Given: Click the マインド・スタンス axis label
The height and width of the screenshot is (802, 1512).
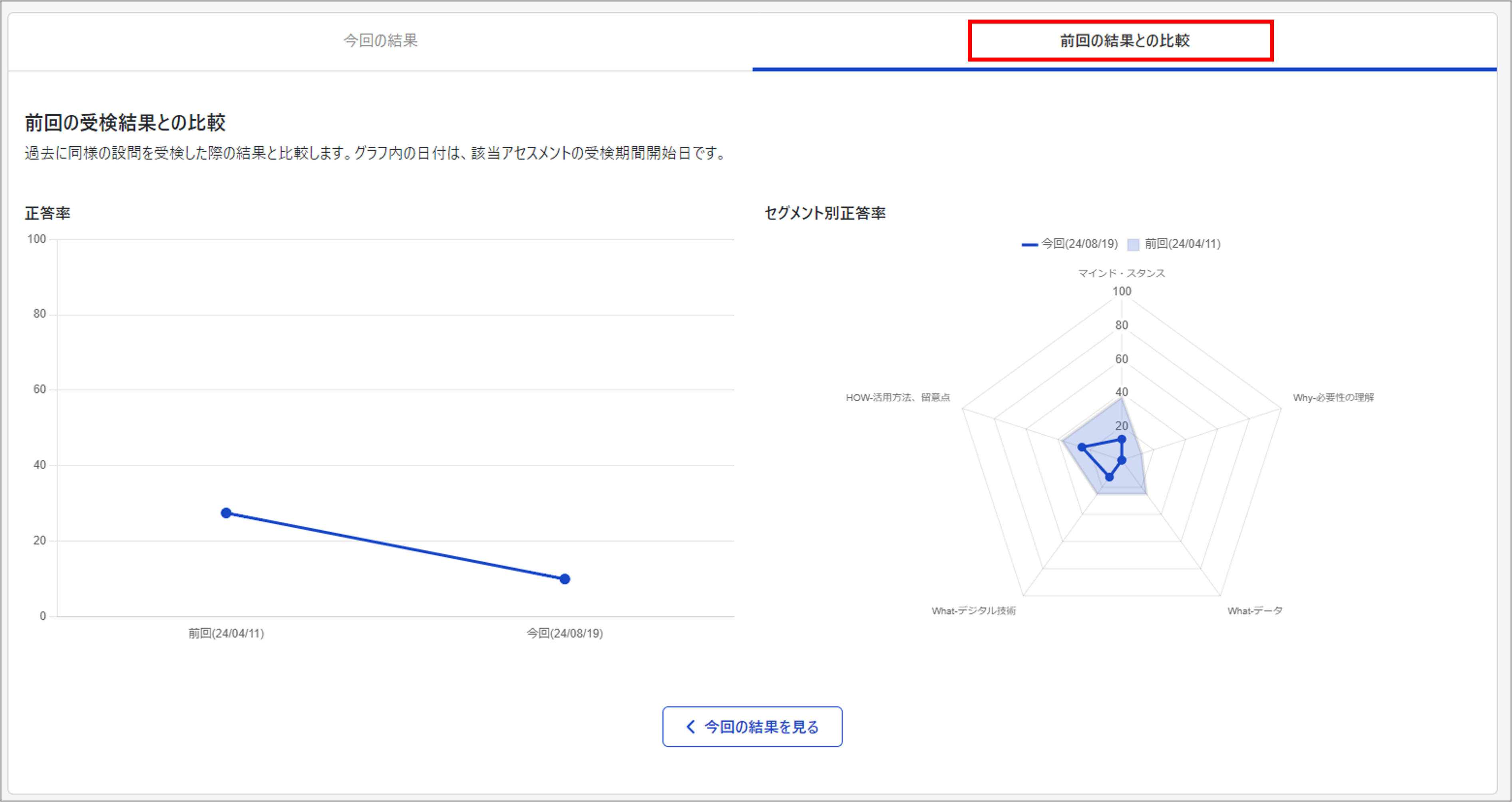Looking at the screenshot, I should tap(1122, 274).
